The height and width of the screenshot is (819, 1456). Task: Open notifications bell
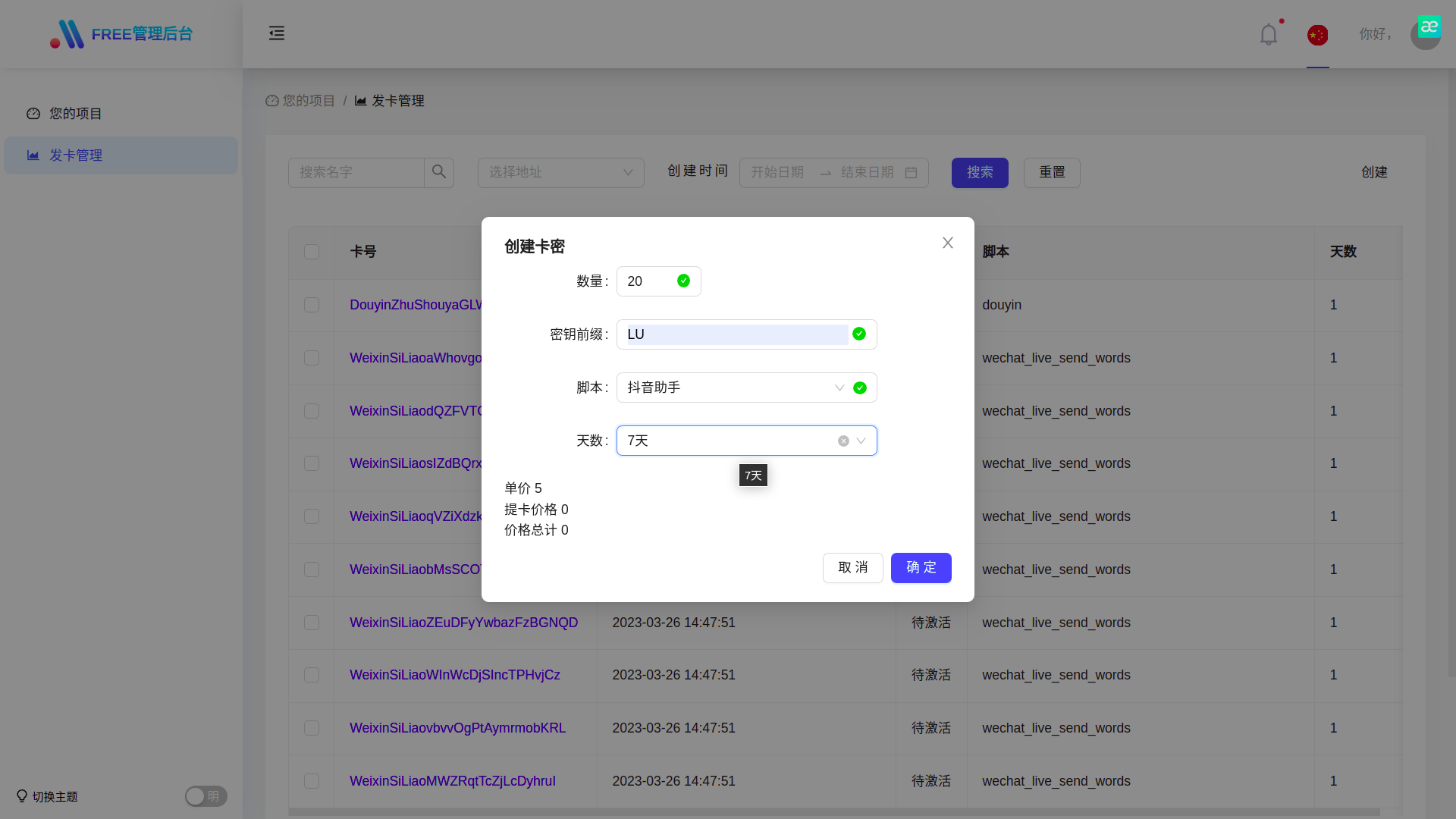pos(1269,35)
